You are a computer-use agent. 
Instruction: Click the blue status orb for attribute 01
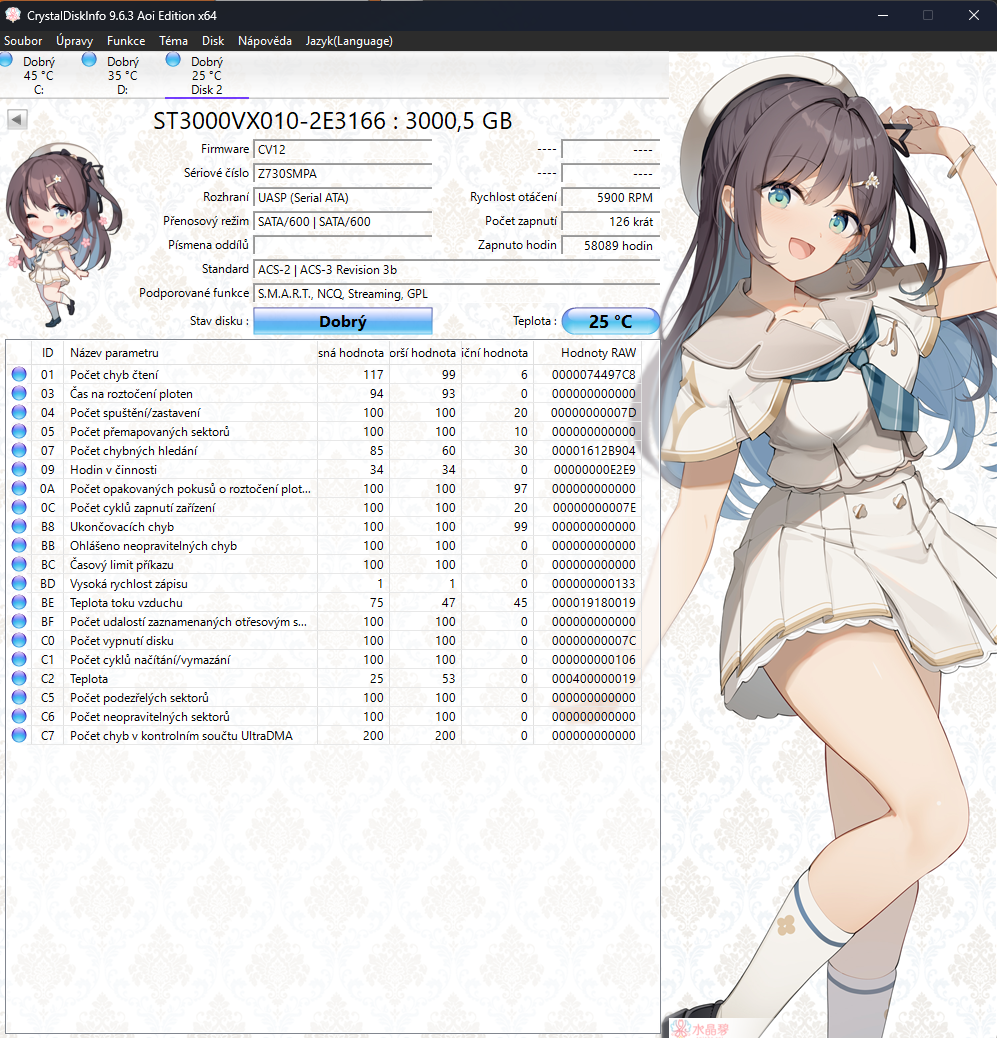point(19,374)
